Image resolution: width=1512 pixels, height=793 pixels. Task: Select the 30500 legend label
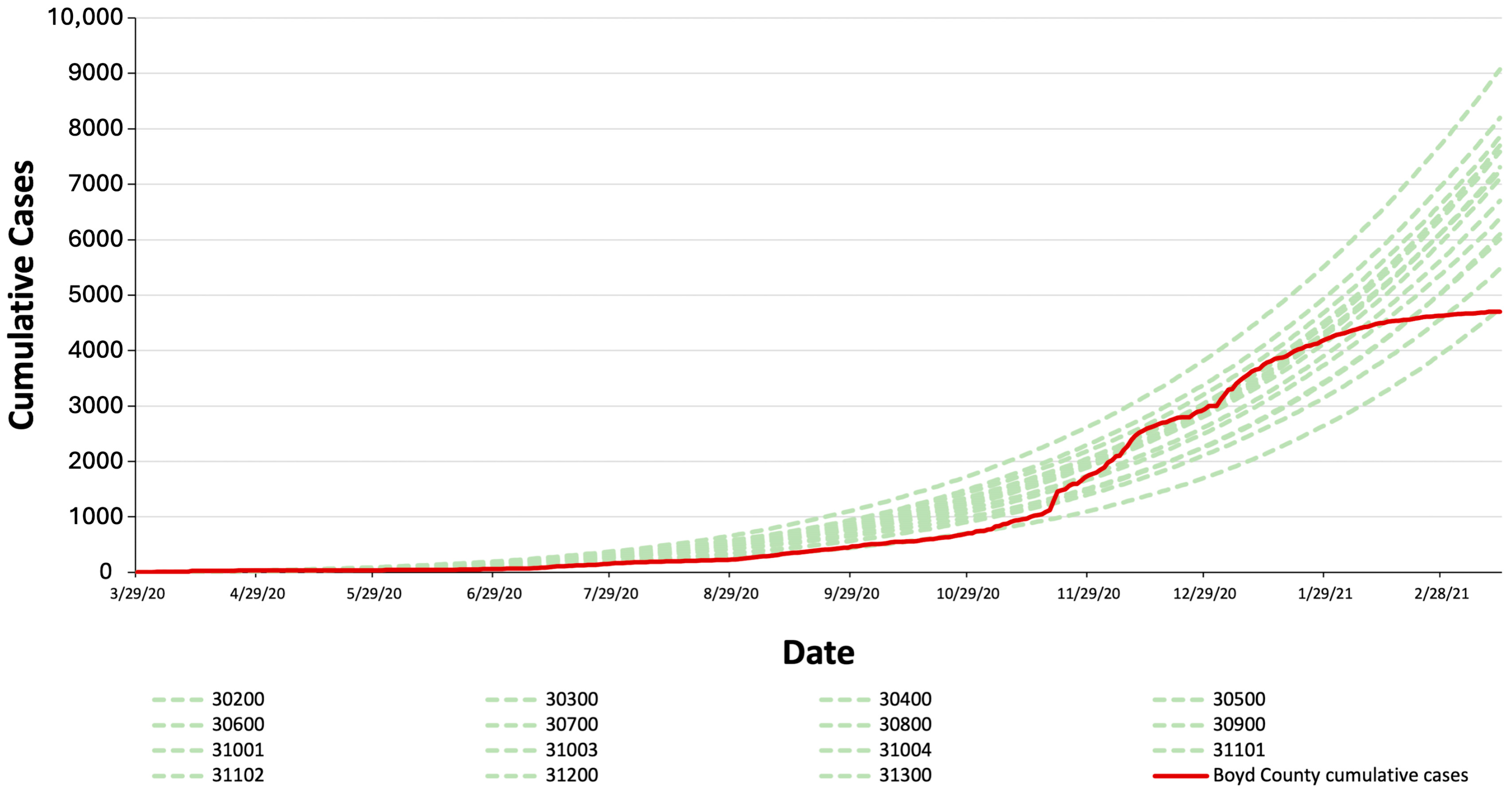(1238, 699)
